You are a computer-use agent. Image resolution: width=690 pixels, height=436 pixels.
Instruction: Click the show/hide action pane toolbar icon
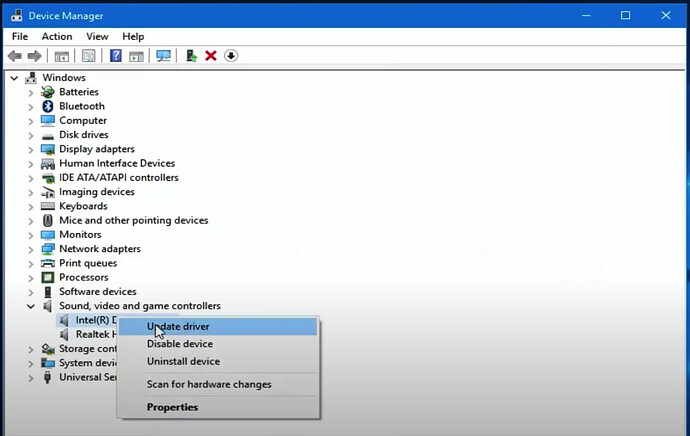point(136,56)
